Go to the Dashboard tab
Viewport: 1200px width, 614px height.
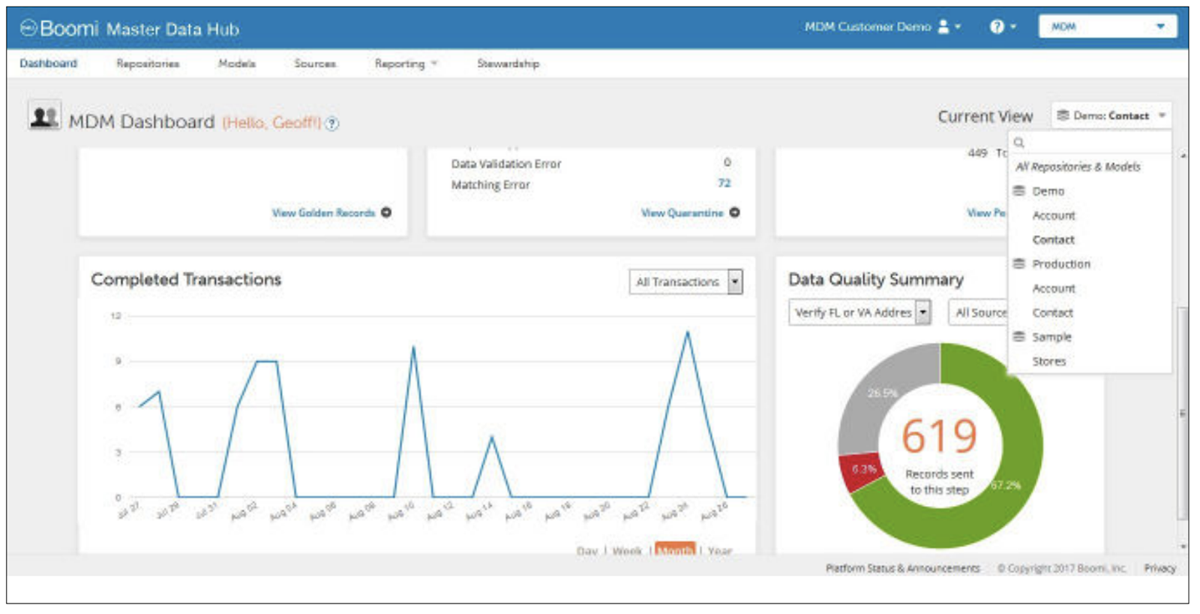pyautogui.click(x=48, y=64)
